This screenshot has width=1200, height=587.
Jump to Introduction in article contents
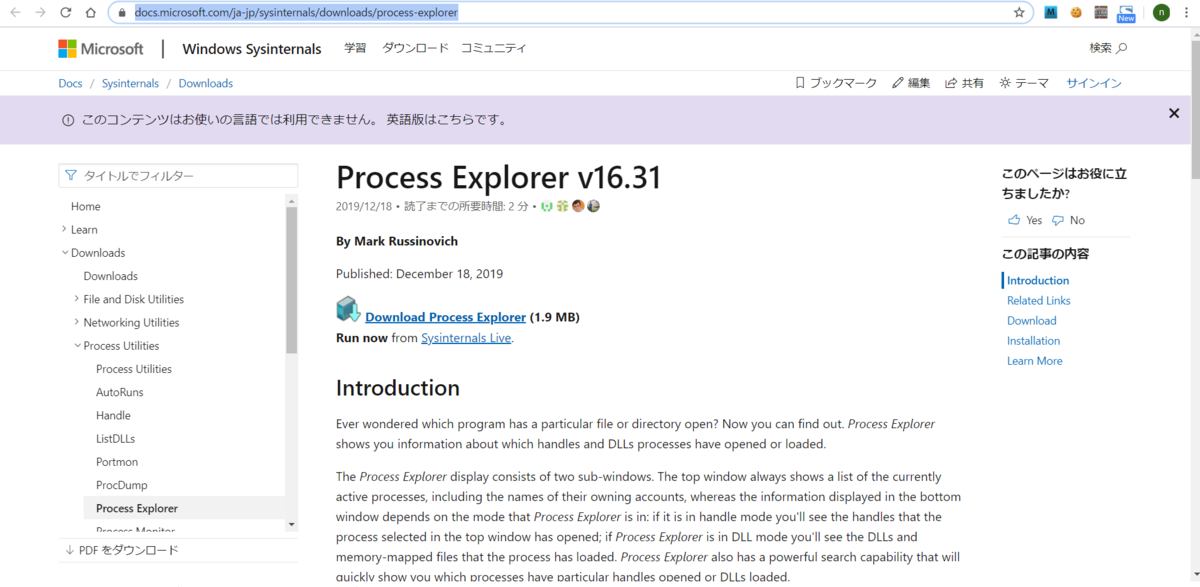[1038, 281]
